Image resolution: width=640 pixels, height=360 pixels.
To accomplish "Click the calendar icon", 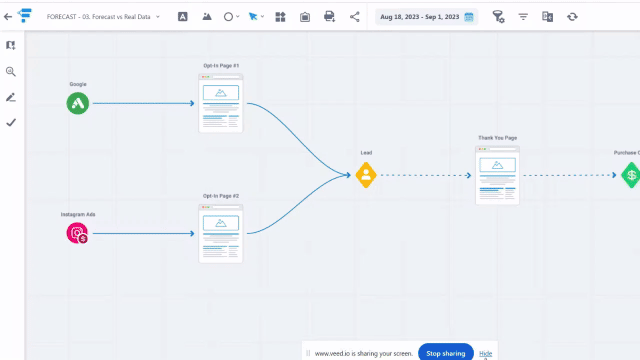I will point(469,17).
